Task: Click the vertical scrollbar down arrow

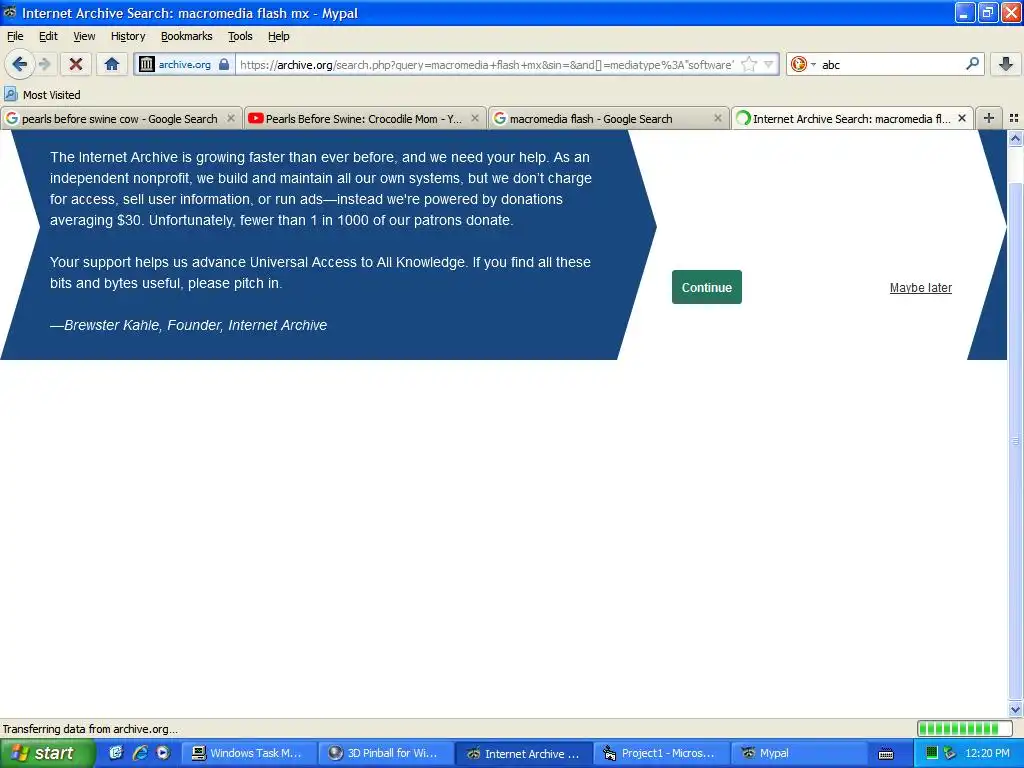Action: 1015,709
